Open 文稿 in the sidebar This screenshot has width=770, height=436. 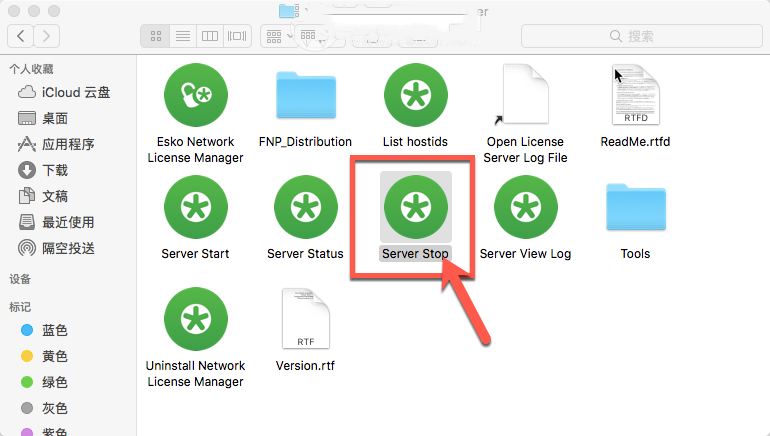point(43,196)
